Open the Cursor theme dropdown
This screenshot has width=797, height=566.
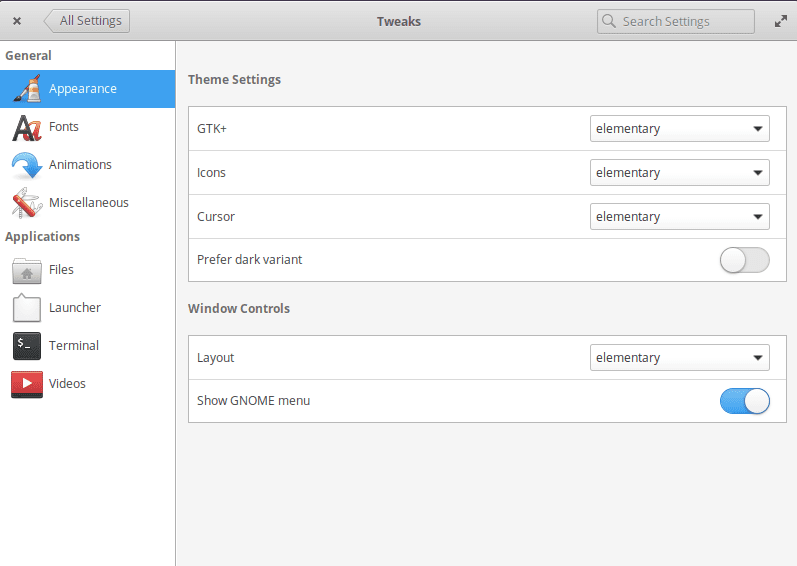point(680,216)
